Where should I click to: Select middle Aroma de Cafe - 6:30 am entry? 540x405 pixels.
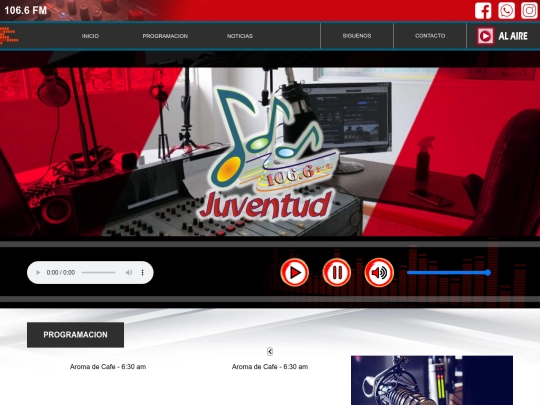click(270, 367)
